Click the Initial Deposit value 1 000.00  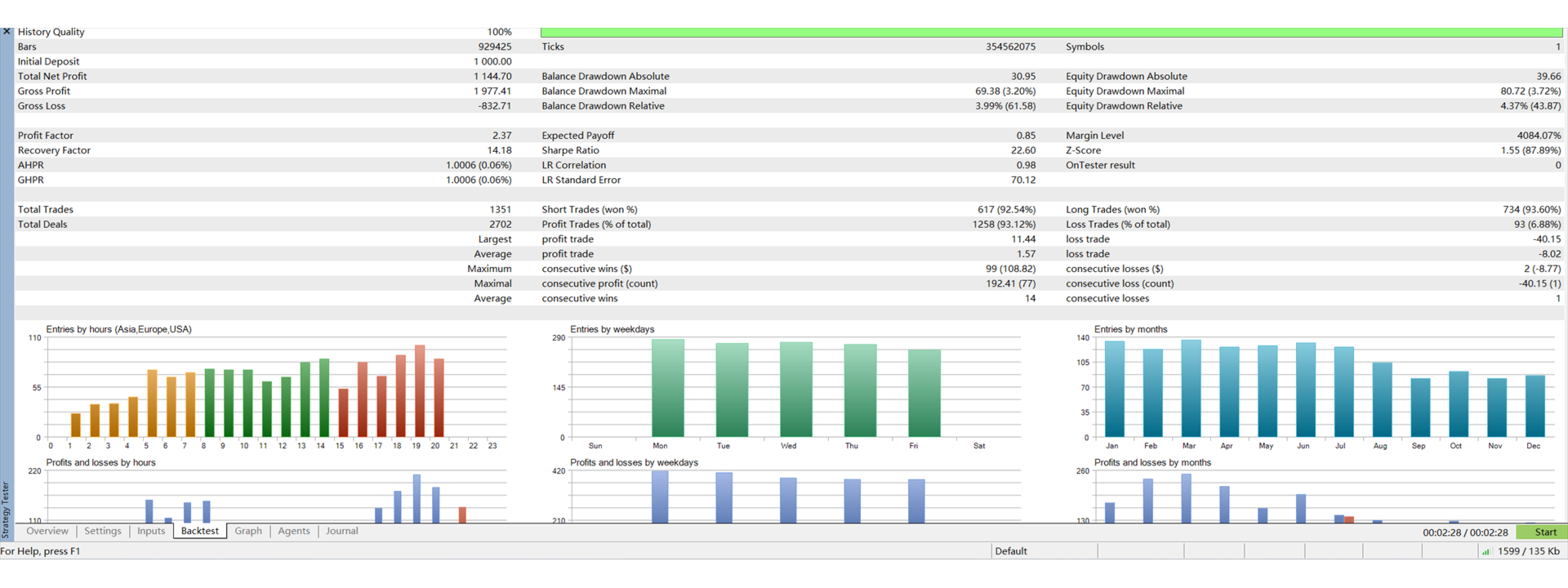point(492,61)
